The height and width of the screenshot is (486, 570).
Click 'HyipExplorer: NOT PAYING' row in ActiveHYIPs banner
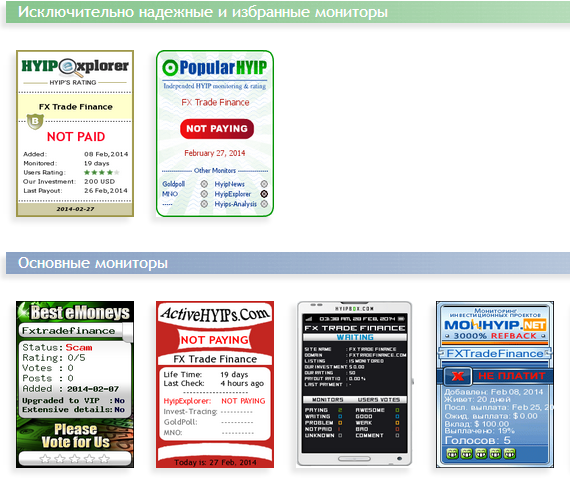tap(214, 401)
